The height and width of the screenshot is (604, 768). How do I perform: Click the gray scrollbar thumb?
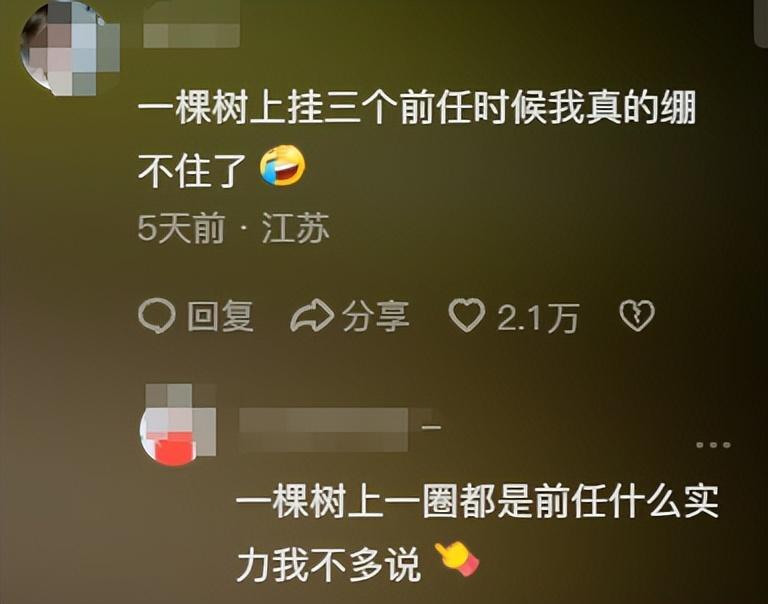pos(762,22)
